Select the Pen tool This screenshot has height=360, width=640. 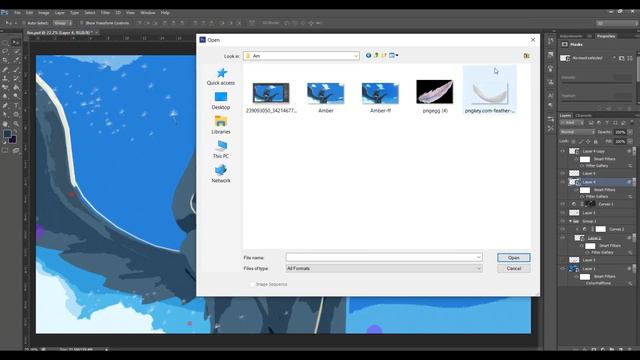pyautogui.click(x=5, y=105)
